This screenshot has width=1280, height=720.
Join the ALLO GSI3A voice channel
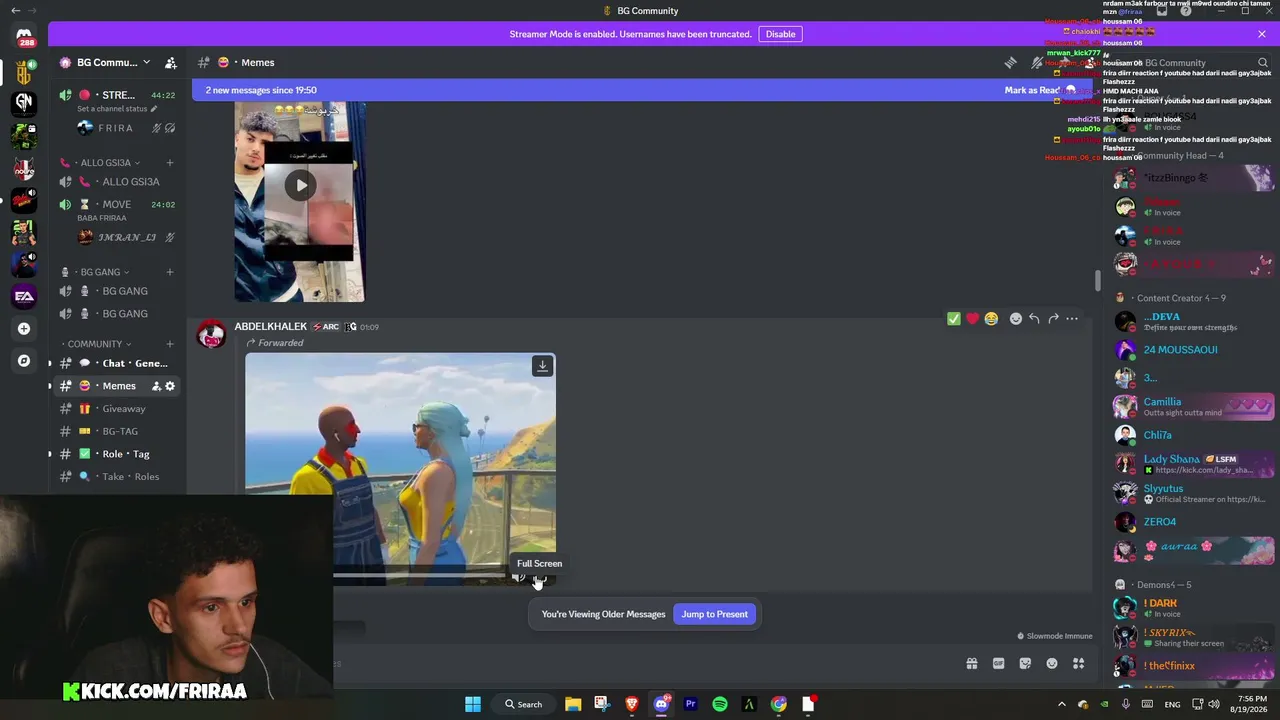[117, 182]
